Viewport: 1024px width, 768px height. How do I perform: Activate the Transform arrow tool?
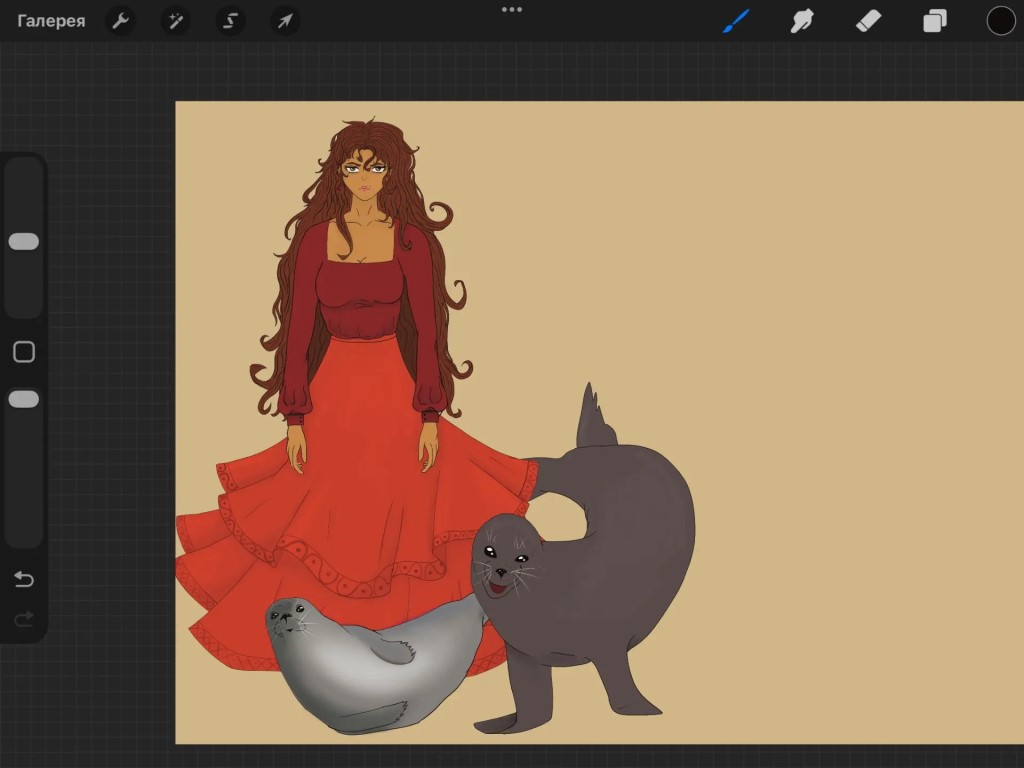pyautogui.click(x=285, y=21)
